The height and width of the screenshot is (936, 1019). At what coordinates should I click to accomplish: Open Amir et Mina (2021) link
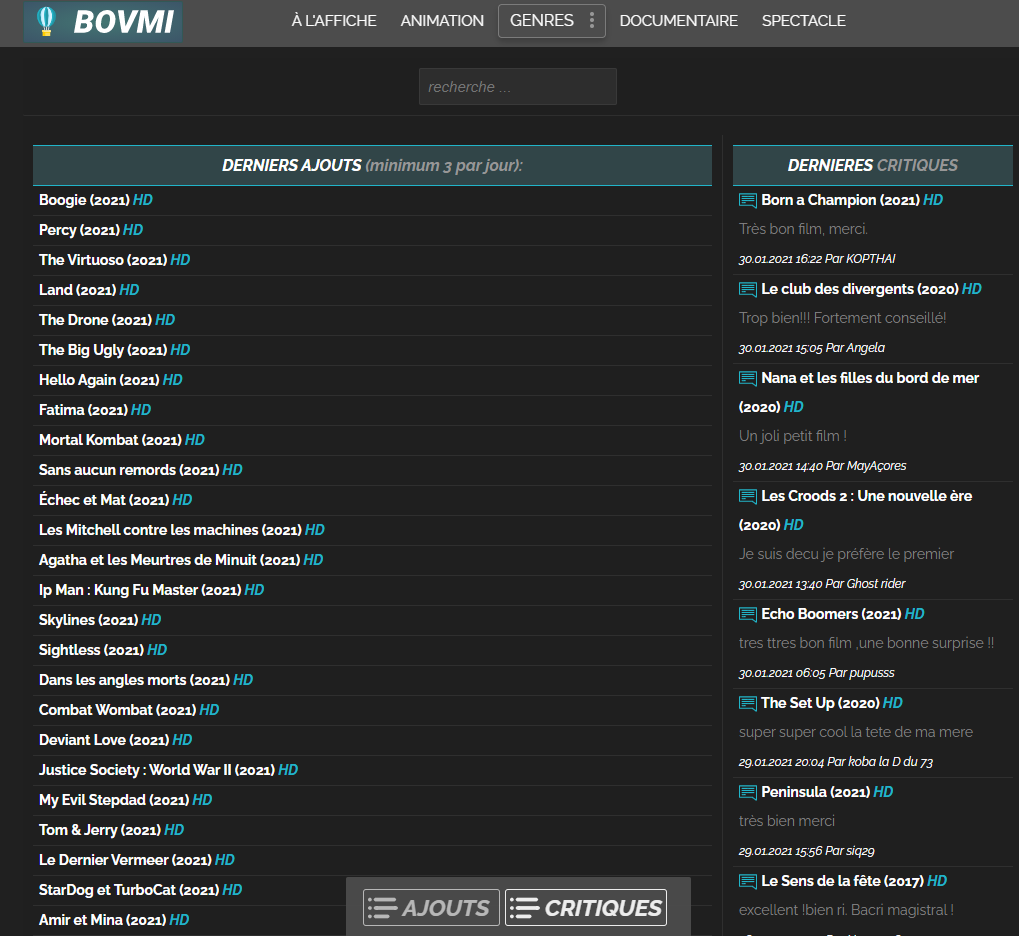[114, 920]
